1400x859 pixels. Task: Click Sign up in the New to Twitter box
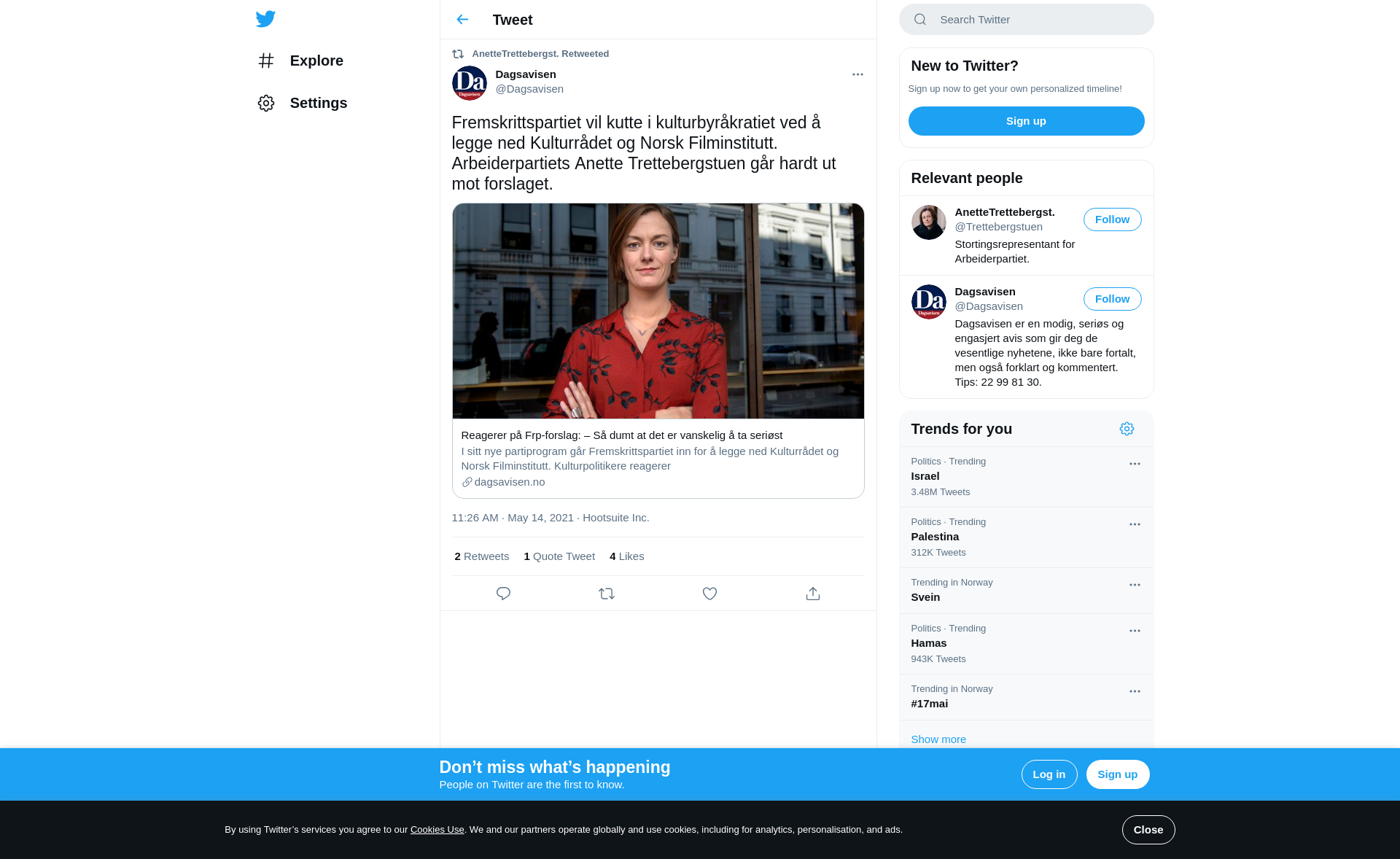click(x=1027, y=121)
